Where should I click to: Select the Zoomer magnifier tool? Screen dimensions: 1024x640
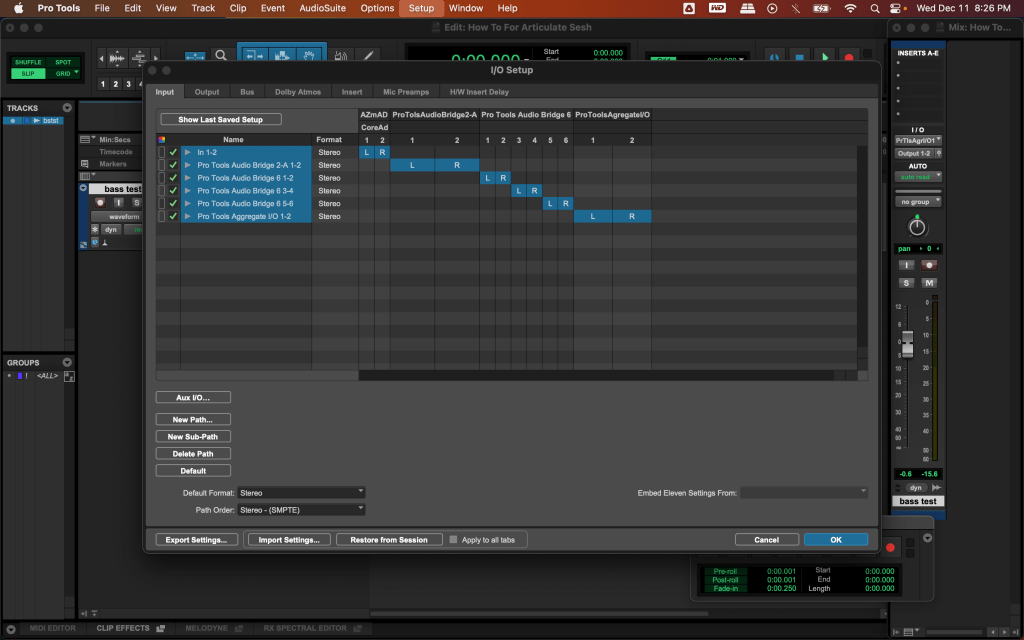point(222,56)
